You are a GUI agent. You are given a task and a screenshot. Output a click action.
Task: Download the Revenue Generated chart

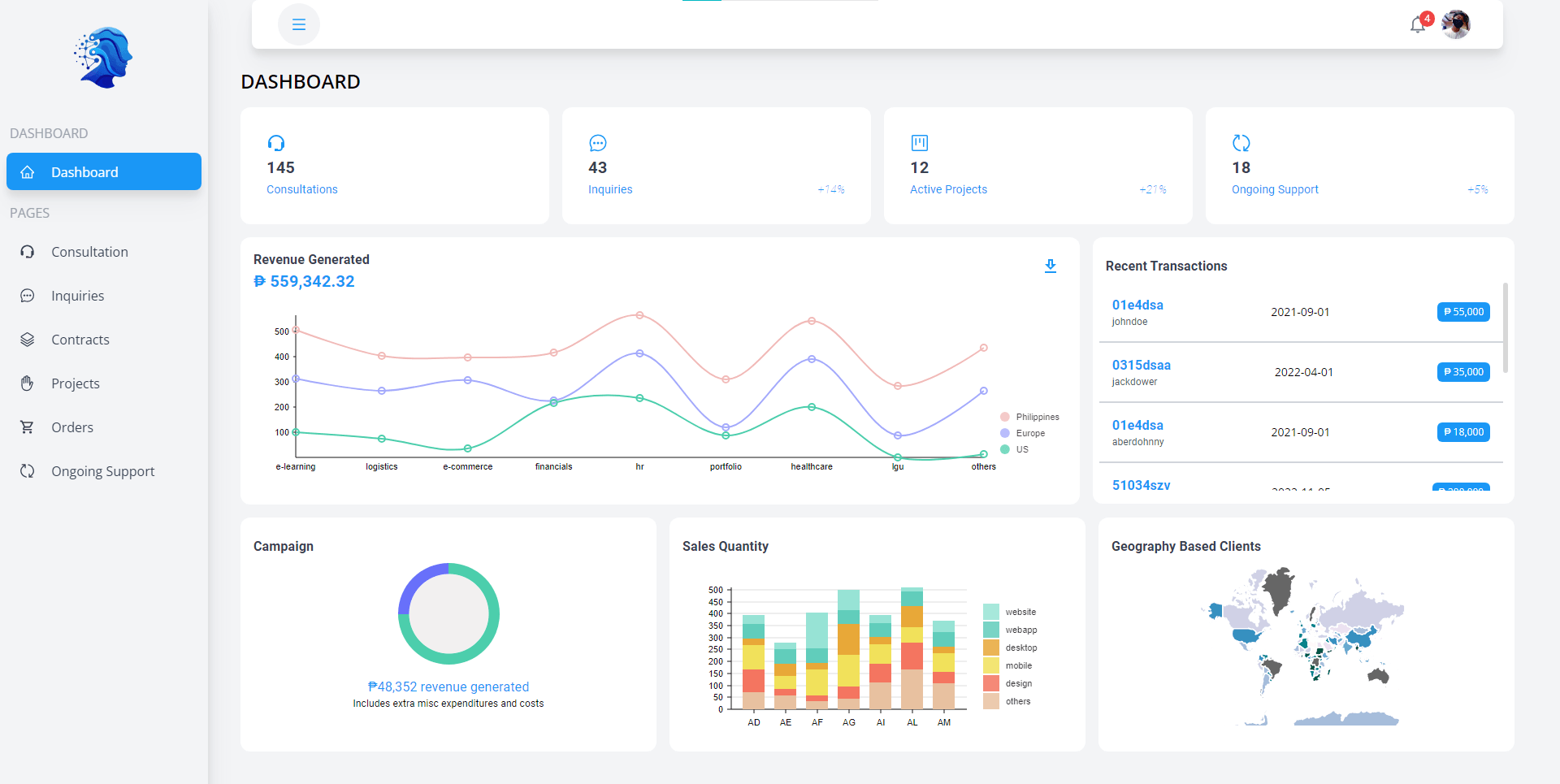click(1051, 266)
